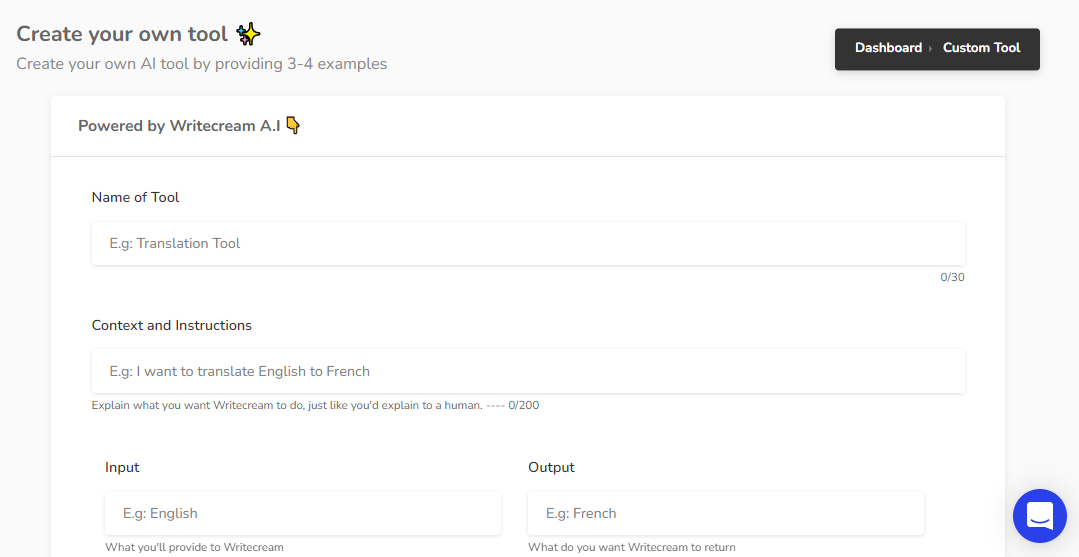Click the Context and Instructions label
1079x557 pixels.
click(171, 325)
